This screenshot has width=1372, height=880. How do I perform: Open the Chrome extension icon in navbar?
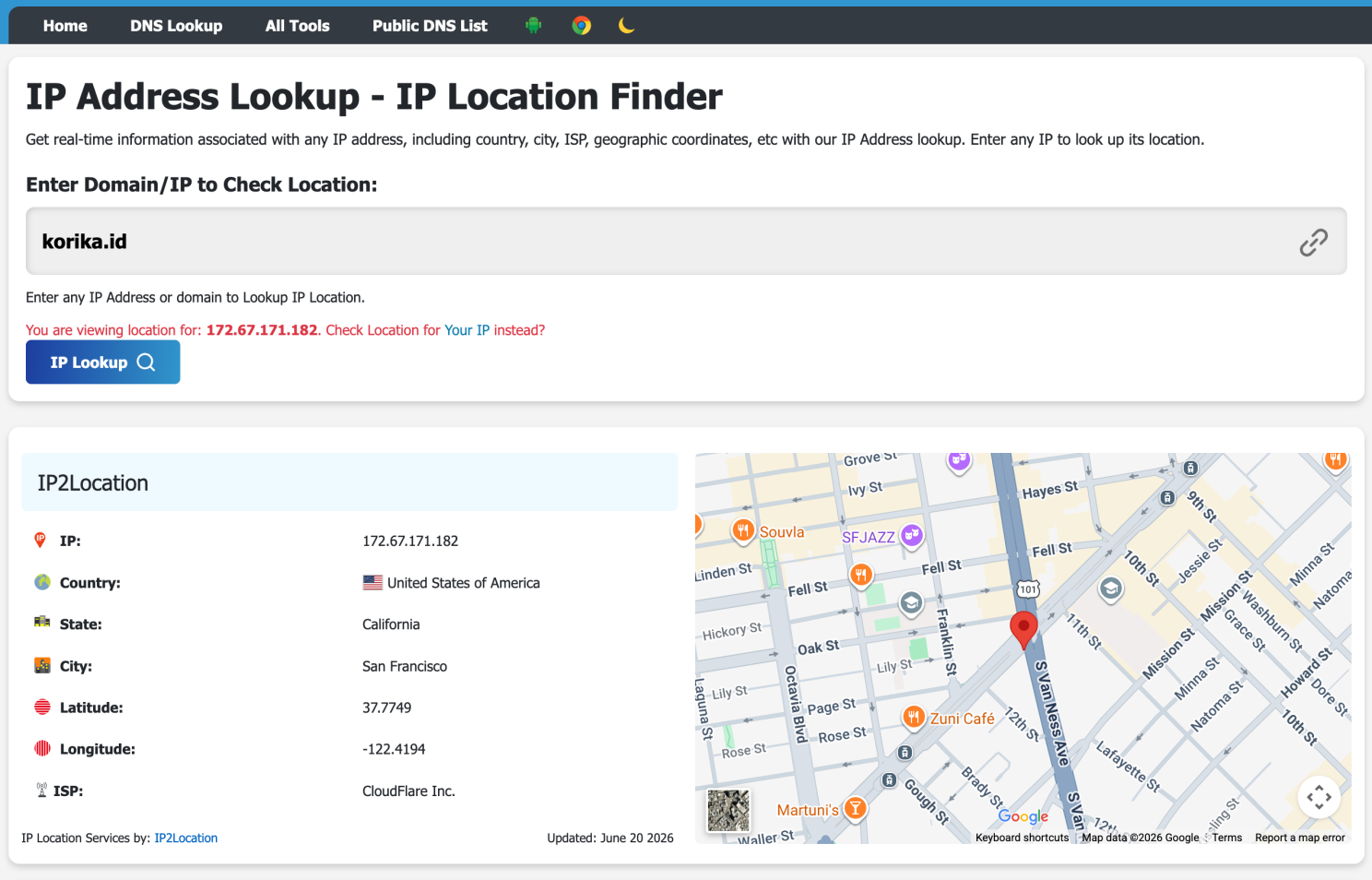581,26
